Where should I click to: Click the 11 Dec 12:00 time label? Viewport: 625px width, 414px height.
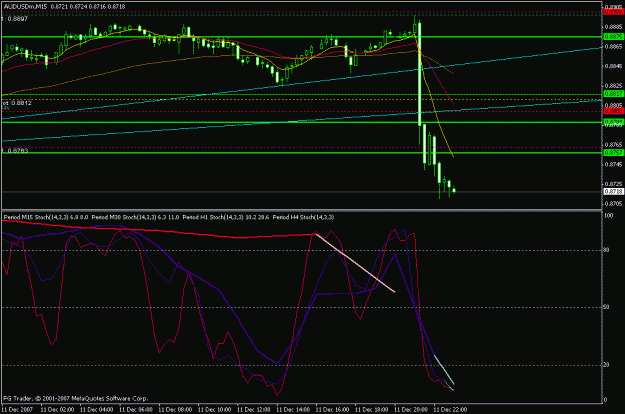(254, 409)
